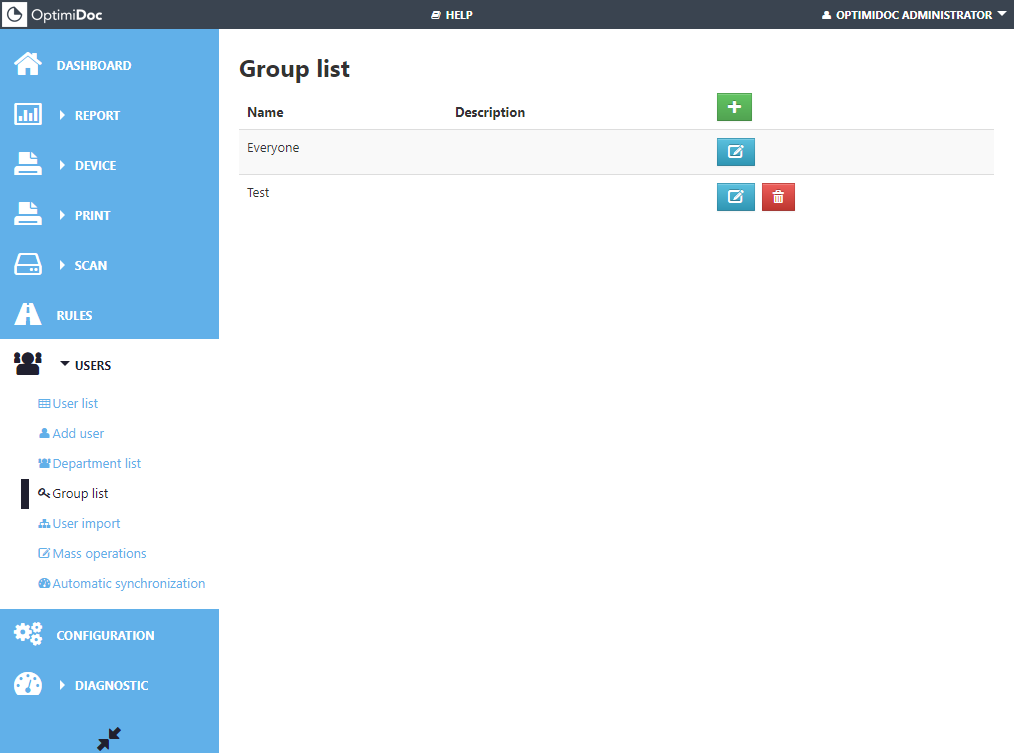Image resolution: width=1014 pixels, height=753 pixels.
Task: Open Automatic synchronization settings
Action: point(128,583)
